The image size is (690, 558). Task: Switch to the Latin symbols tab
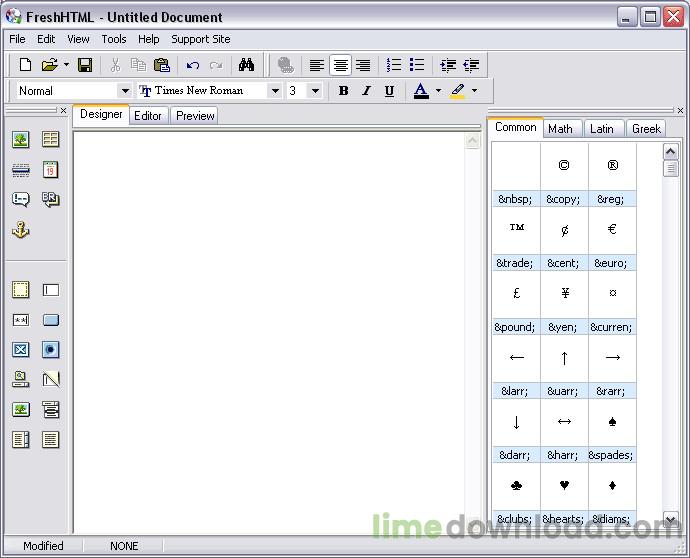click(x=602, y=129)
